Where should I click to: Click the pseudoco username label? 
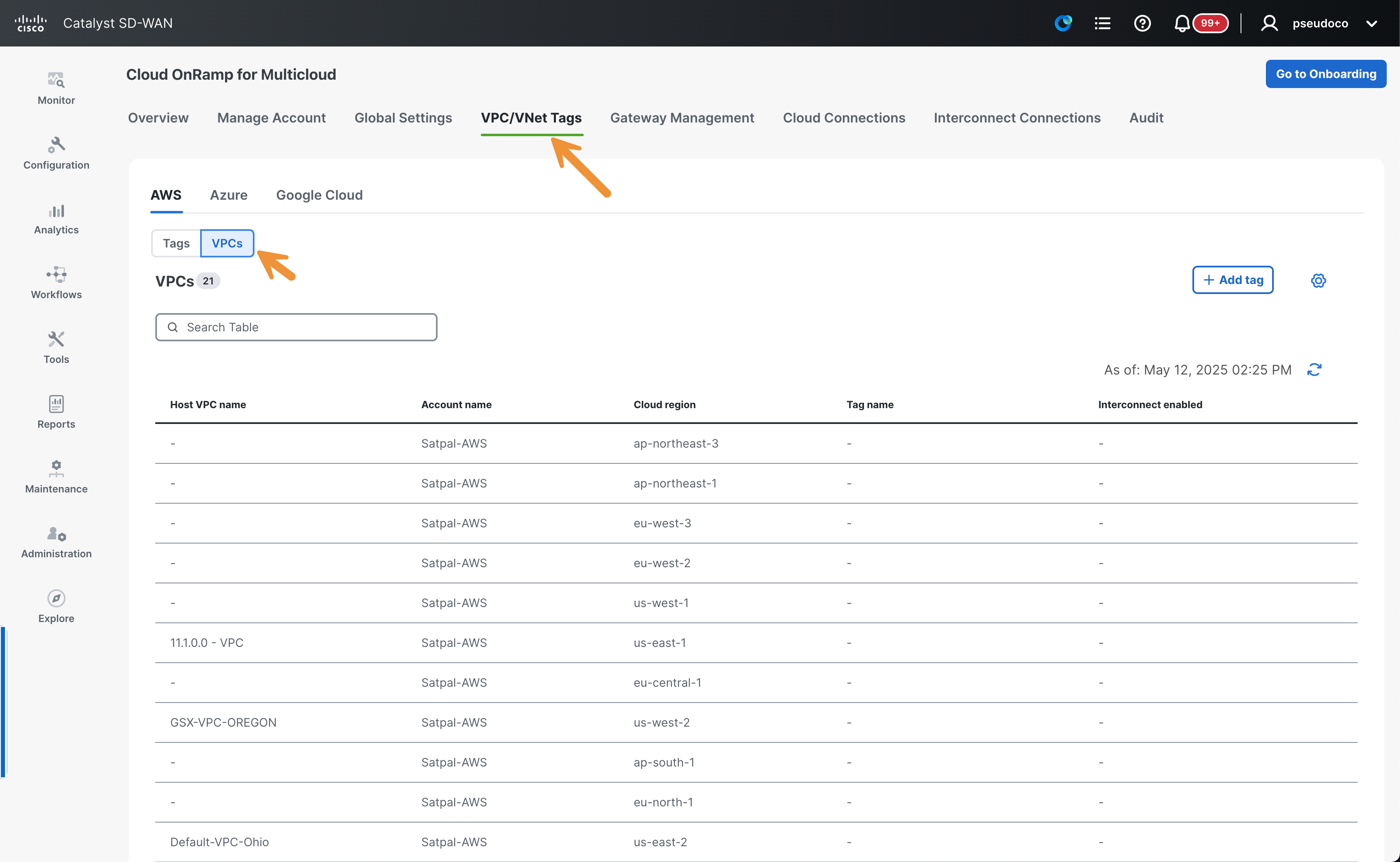tap(1319, 23)
